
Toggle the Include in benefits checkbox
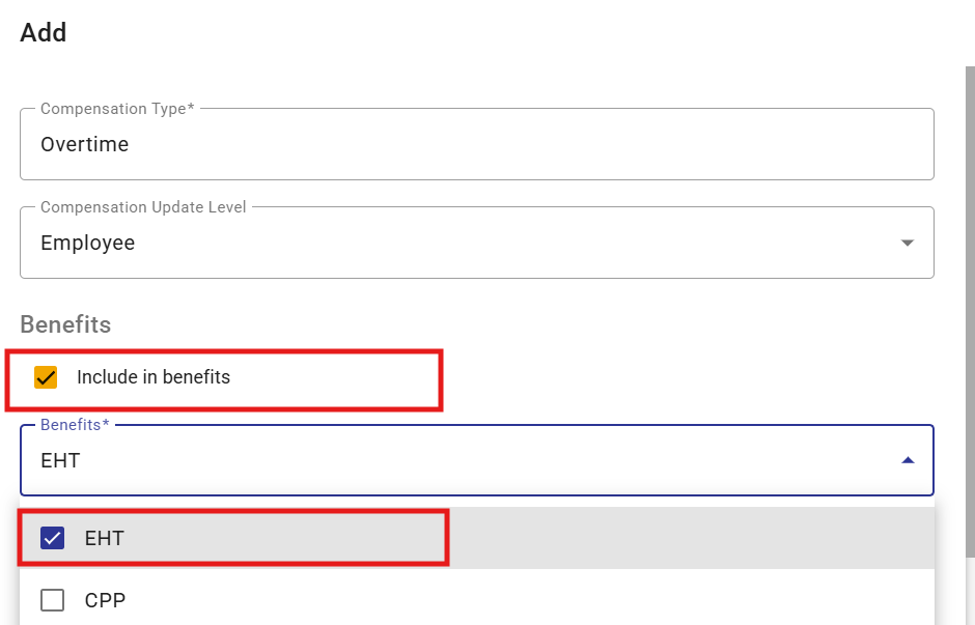coord(45,377)
